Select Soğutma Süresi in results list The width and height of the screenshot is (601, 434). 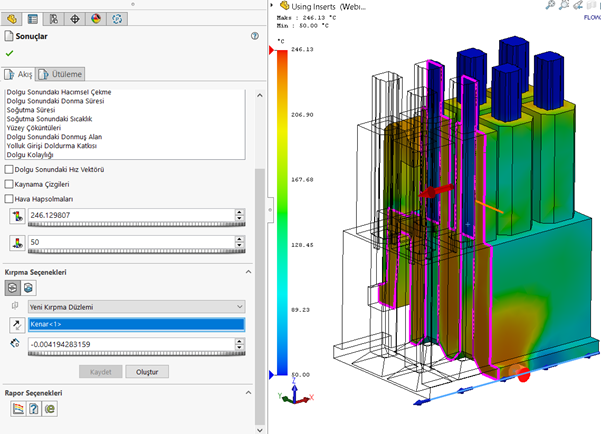32,108
